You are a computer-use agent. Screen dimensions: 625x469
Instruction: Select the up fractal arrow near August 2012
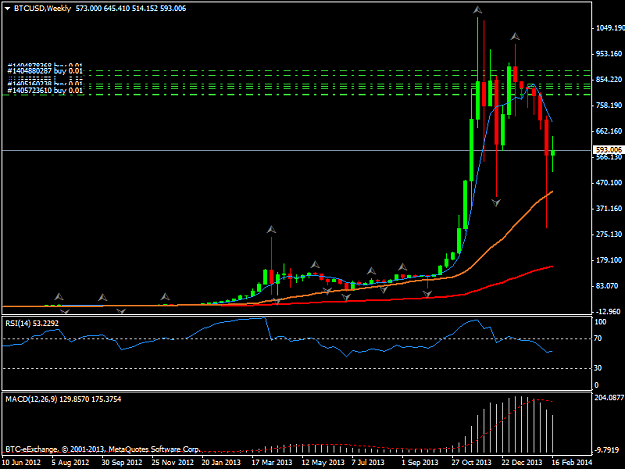coord(59,297)
